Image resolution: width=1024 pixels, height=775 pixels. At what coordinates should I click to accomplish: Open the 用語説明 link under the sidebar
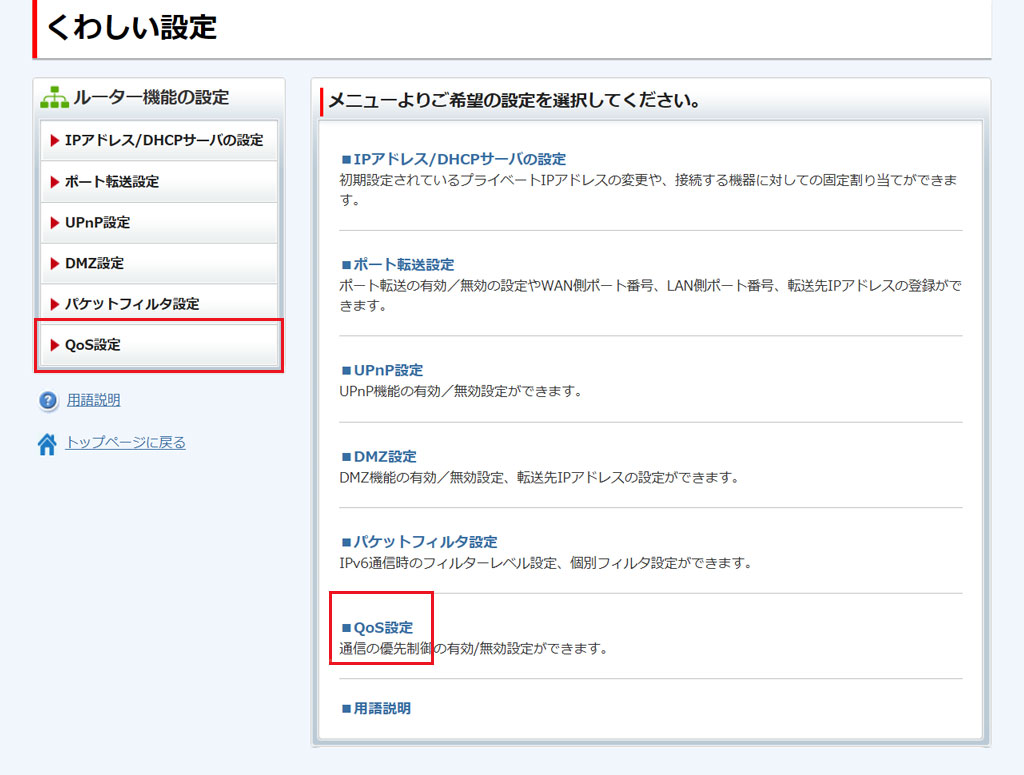(93, 401)
